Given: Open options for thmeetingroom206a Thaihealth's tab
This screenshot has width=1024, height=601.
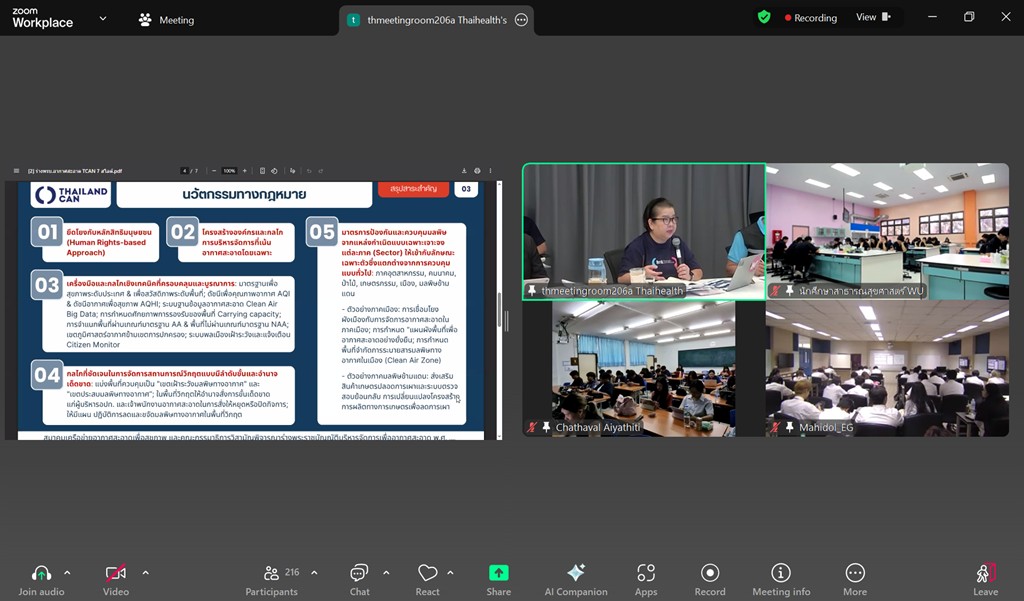Looking at the screenshot, I should (521, 20).
